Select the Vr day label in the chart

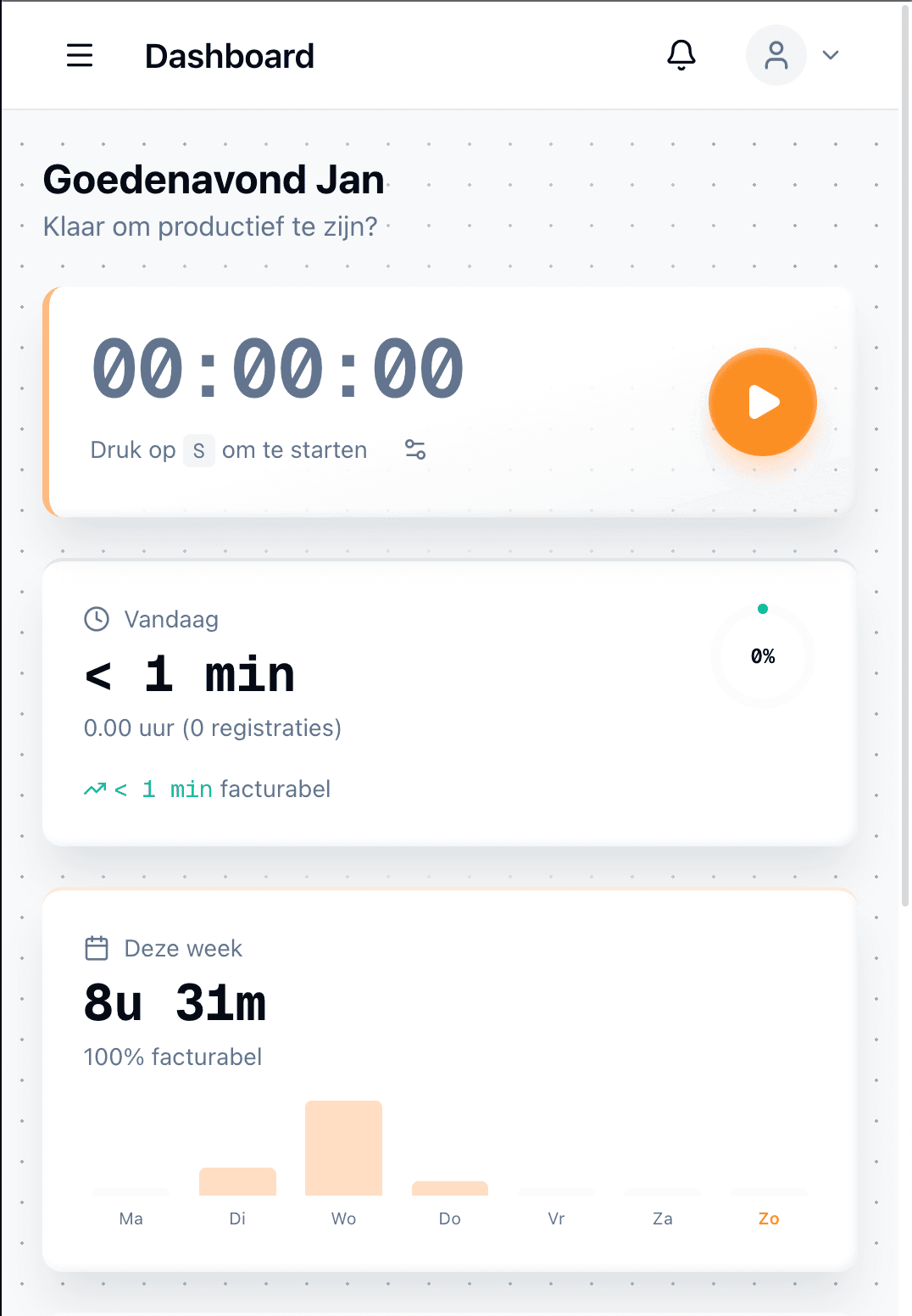pos(556,1218)
